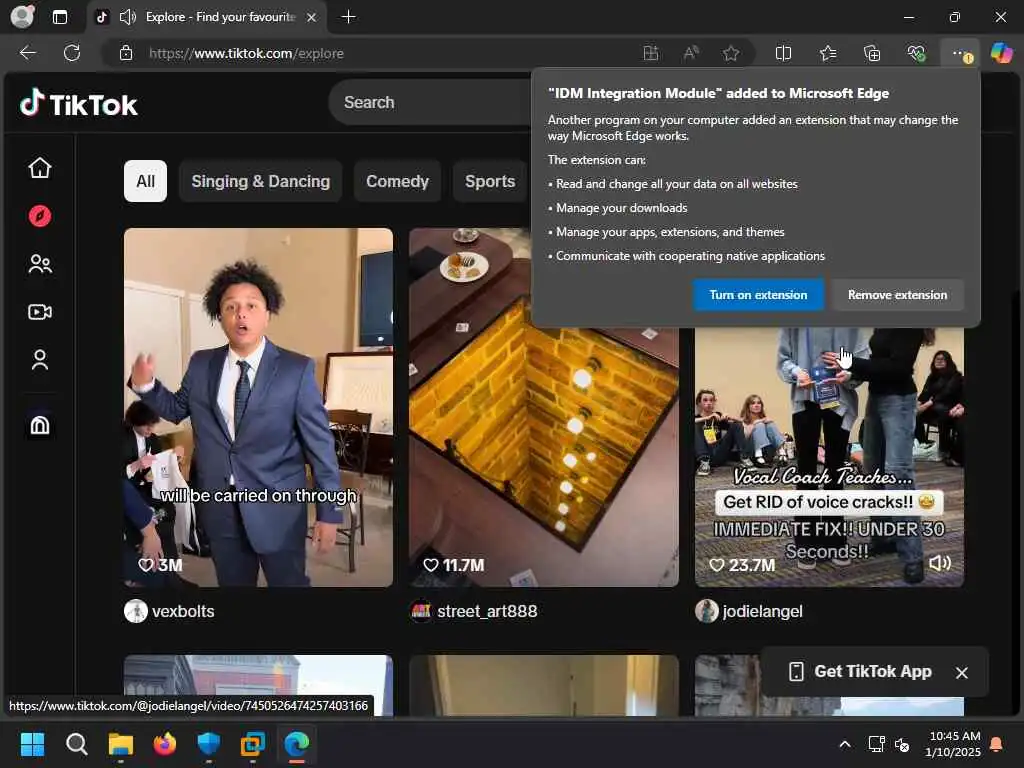Select the Sports category
The height and width of the screenshot is (768, 1024).
pyautogui.click(x=490, y=181)
